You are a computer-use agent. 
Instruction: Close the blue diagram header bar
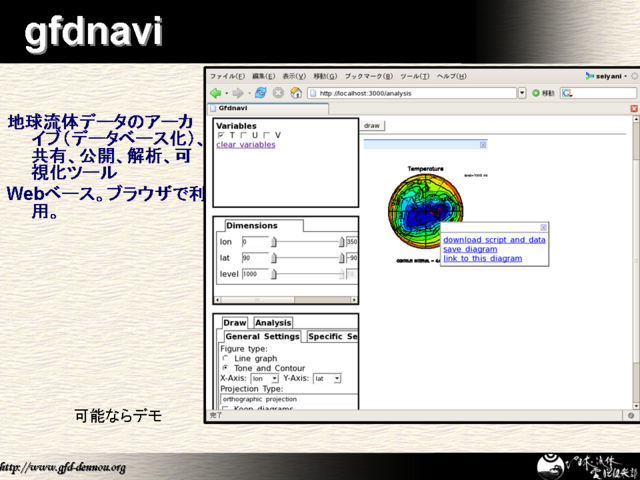pos(483,144)
